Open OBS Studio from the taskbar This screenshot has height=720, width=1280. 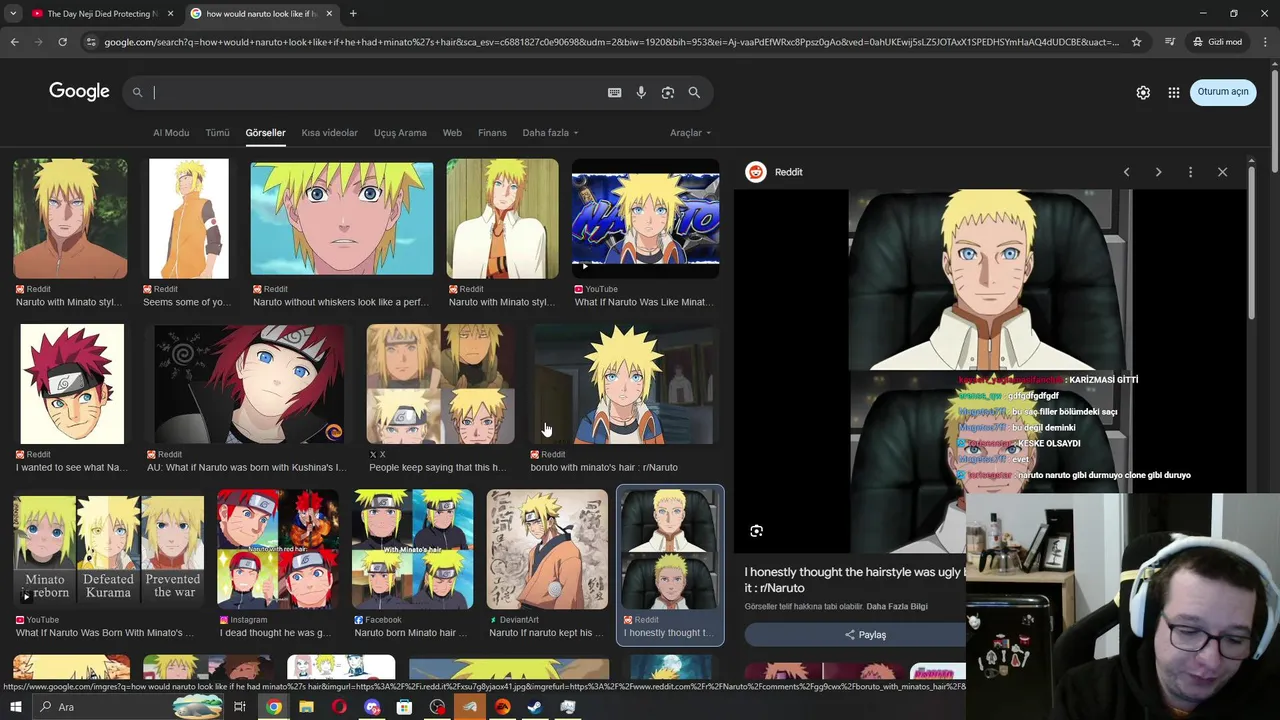437,707
